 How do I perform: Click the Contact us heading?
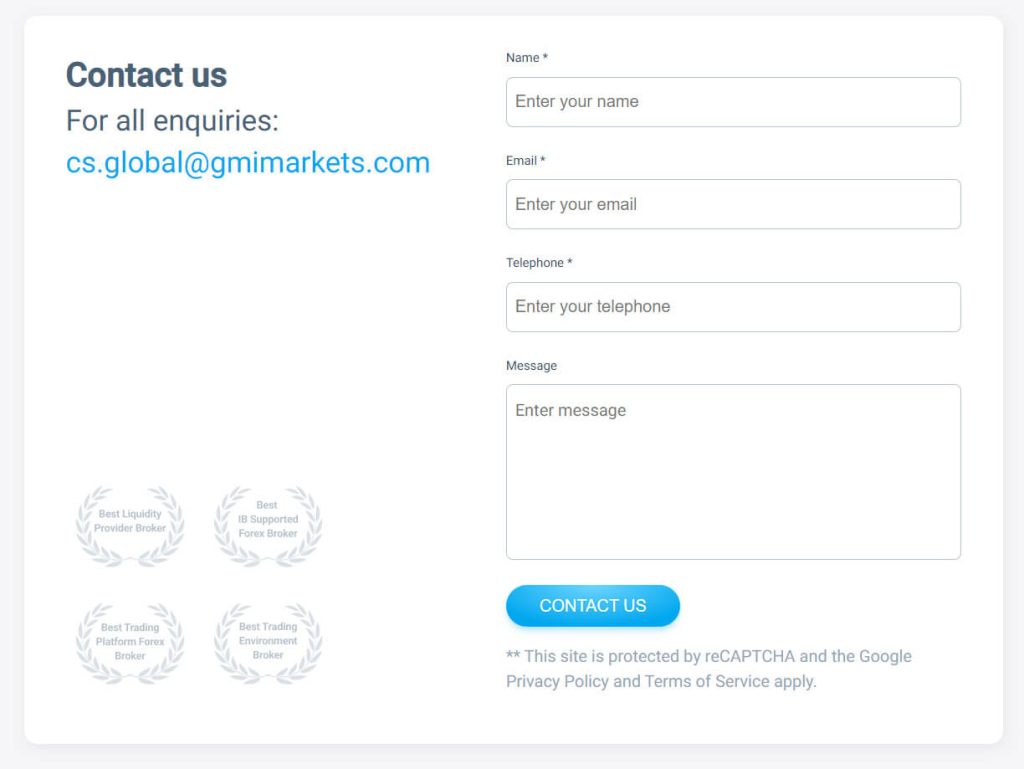point(146,74)
